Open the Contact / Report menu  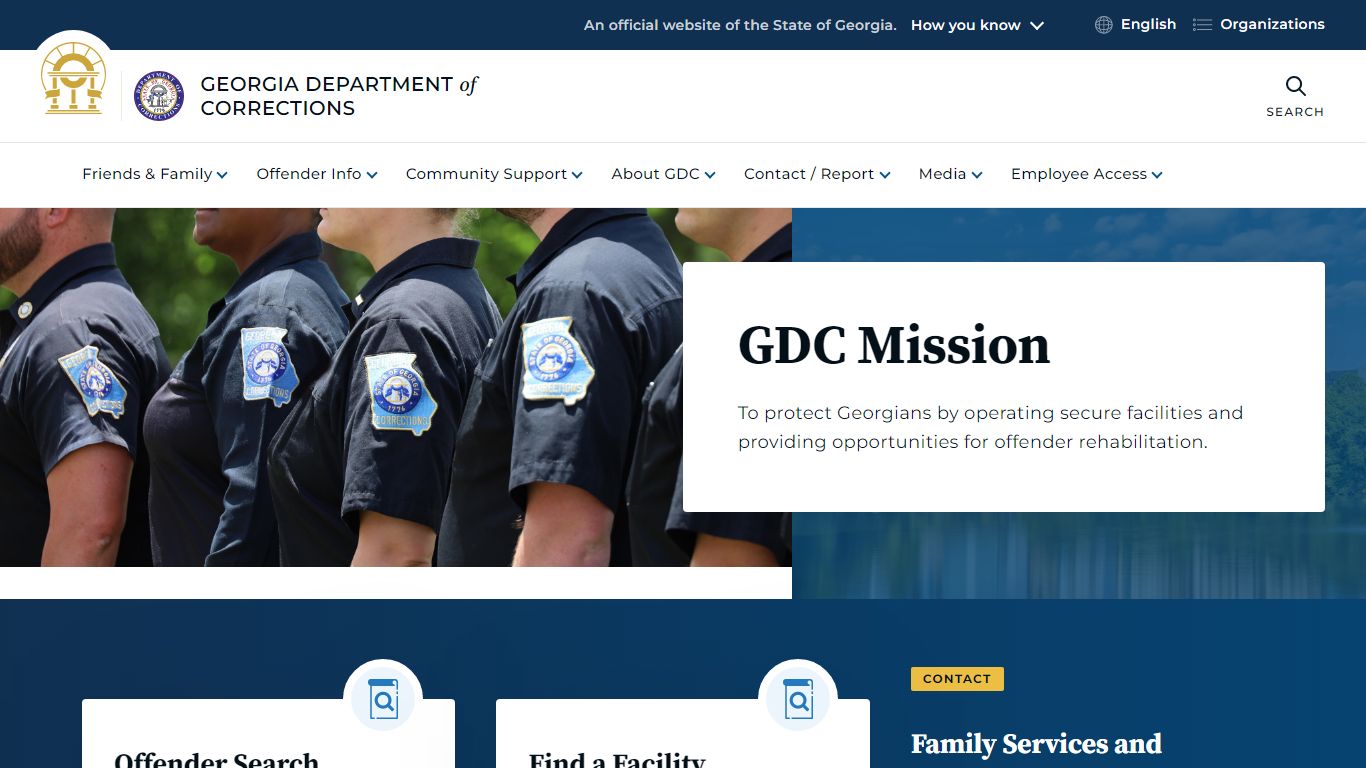click(816, 174)
